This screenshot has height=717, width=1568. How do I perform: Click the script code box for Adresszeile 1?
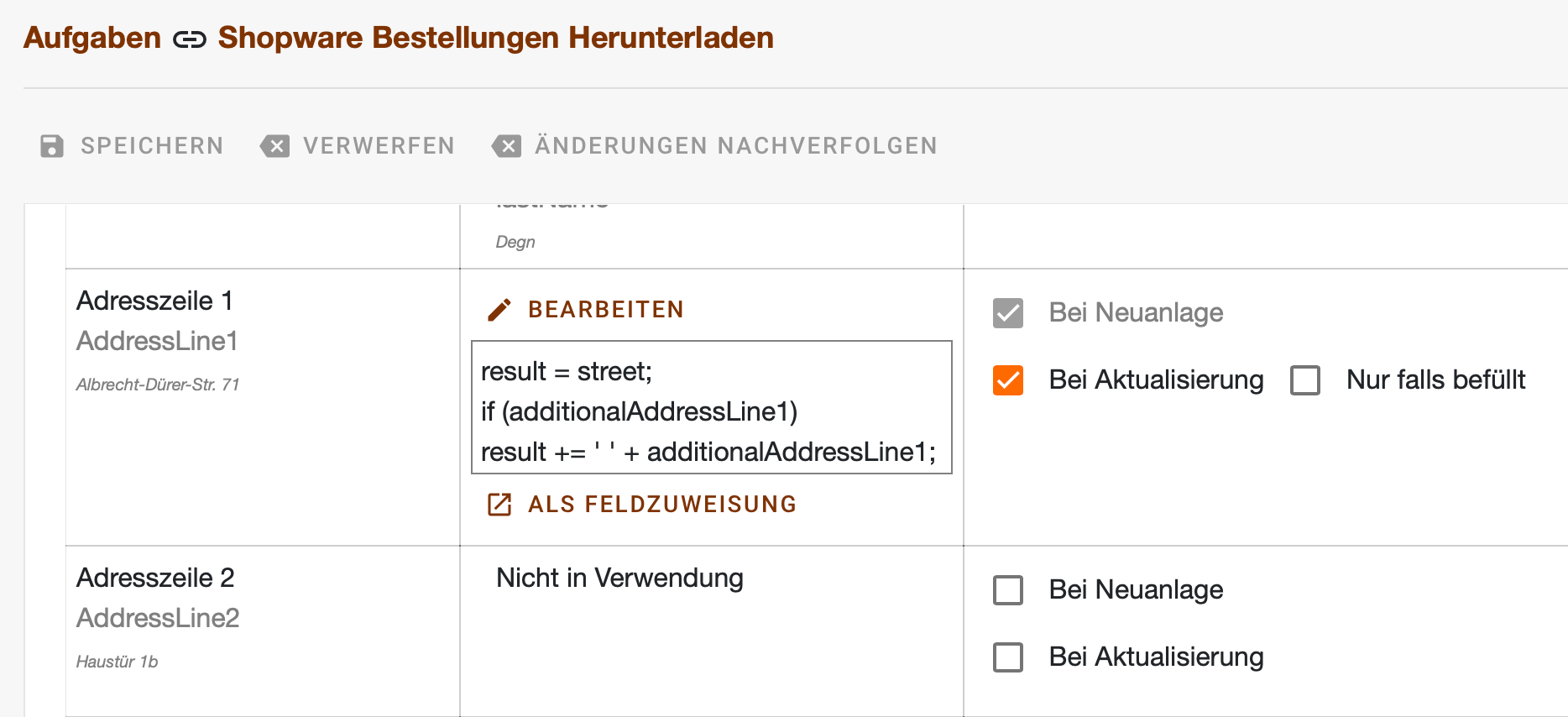(712, 407)
